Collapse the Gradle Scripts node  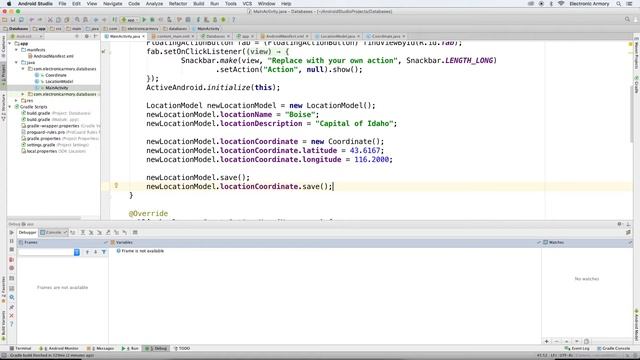pos(10,107)
